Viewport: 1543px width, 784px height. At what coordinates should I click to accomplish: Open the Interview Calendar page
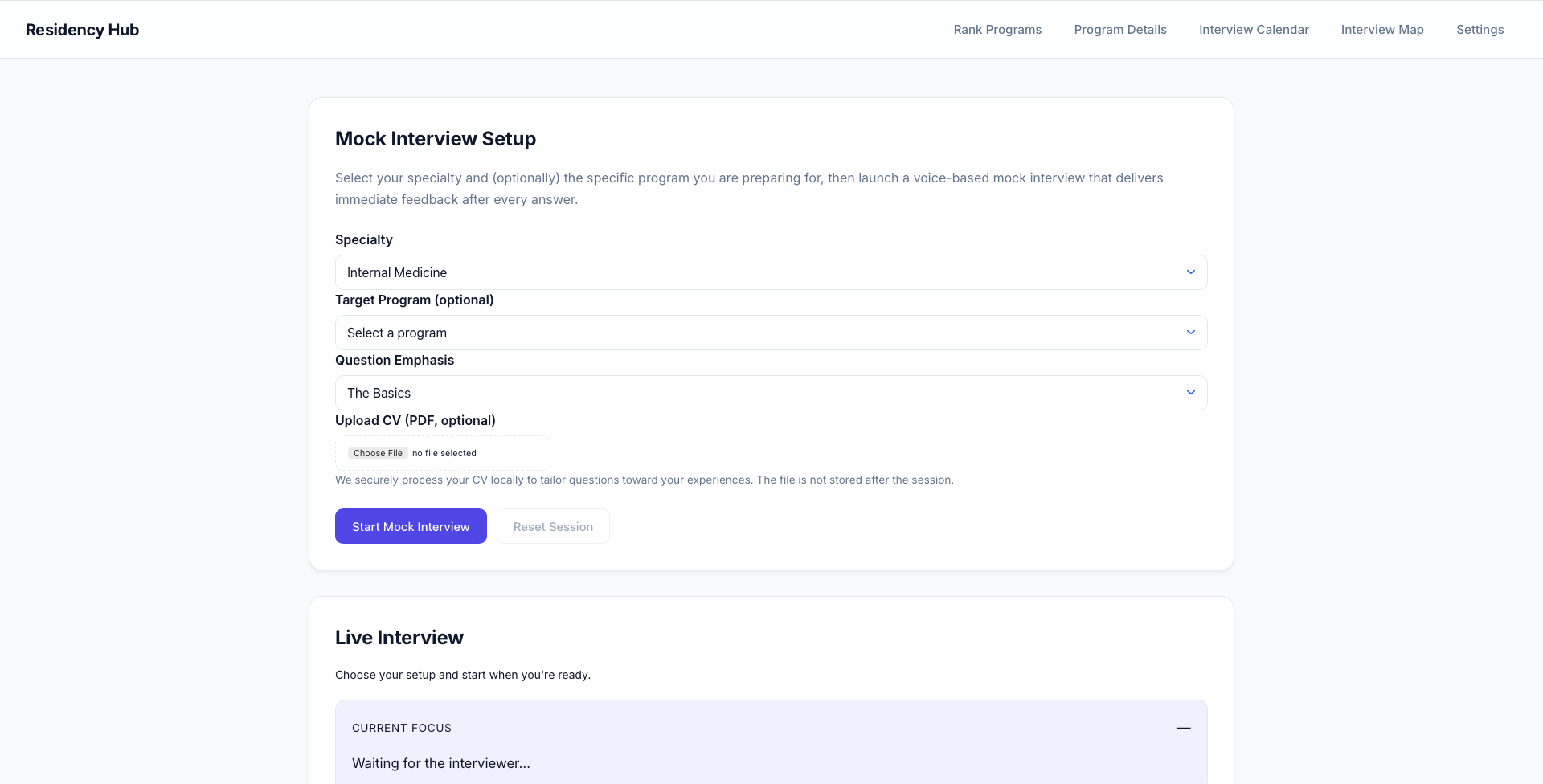tap(1254, 29)
